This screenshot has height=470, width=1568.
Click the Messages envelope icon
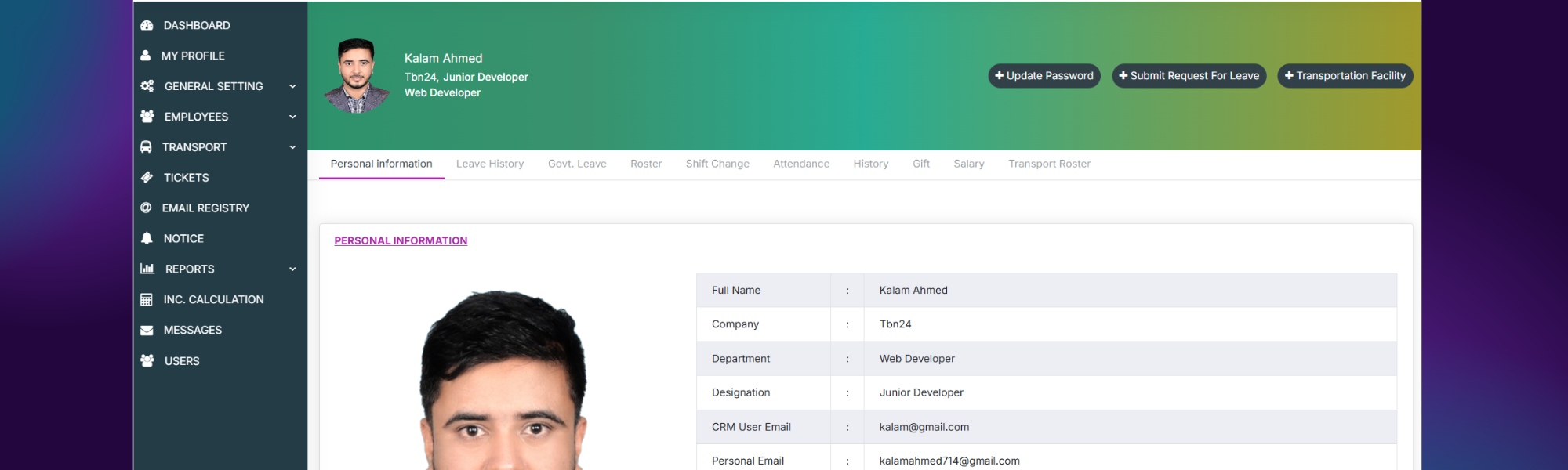pyautogui.click(x=147, y=331)
